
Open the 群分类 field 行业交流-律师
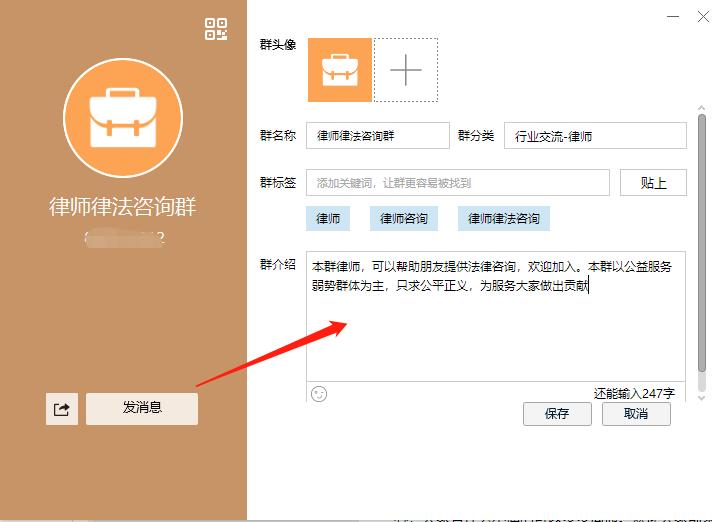coord(595,135)
